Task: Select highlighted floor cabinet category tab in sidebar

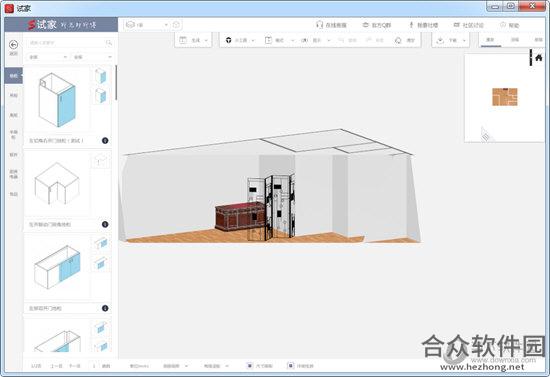Action: [13, 76]
